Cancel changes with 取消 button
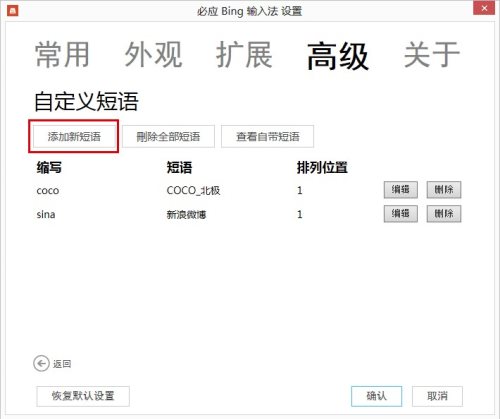This screenshot has width=500, height=419. pos(437,396)
